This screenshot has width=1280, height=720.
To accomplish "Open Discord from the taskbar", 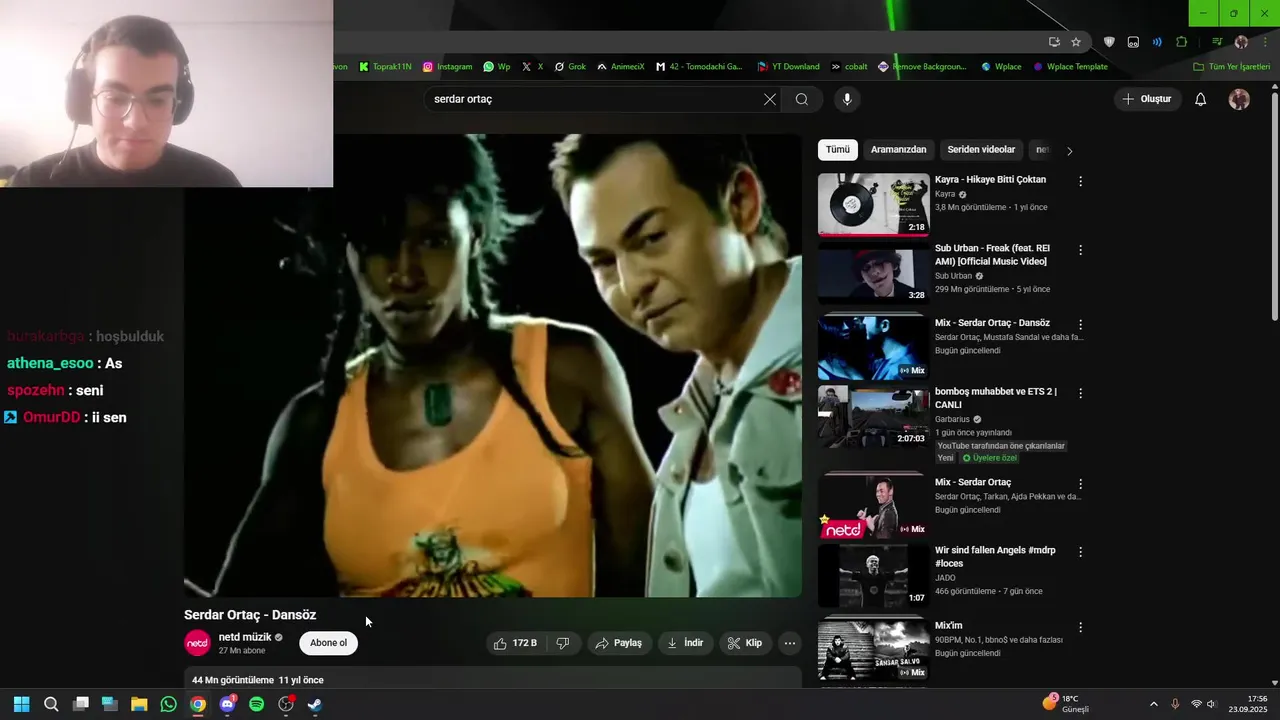I will (227, 704).
